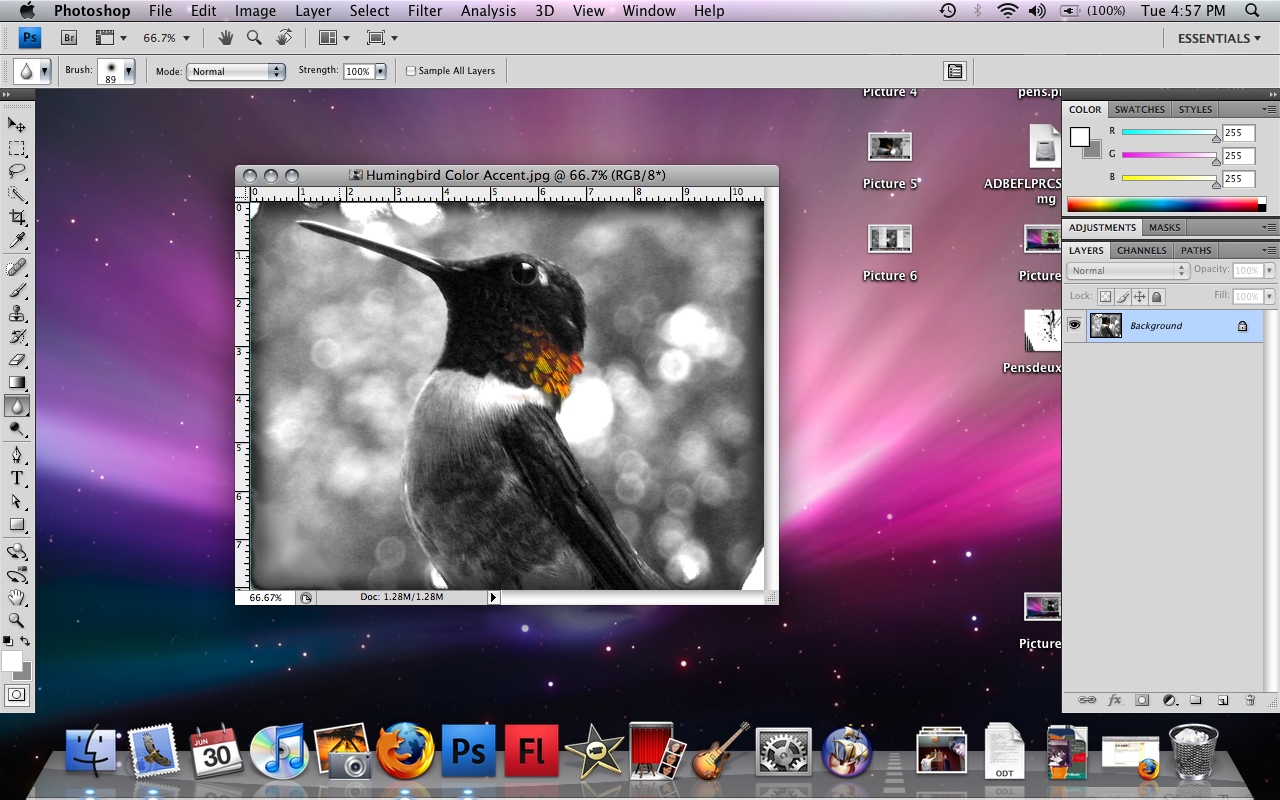Pick a color from the spectrum ramp

coord(1161,204)
